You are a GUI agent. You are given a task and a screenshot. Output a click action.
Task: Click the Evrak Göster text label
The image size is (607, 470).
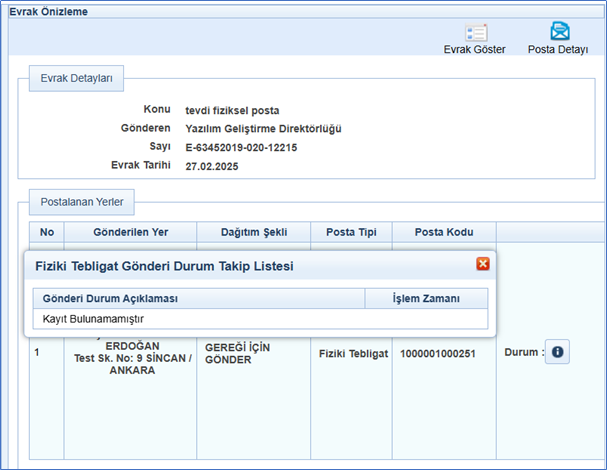coord(475,50)
